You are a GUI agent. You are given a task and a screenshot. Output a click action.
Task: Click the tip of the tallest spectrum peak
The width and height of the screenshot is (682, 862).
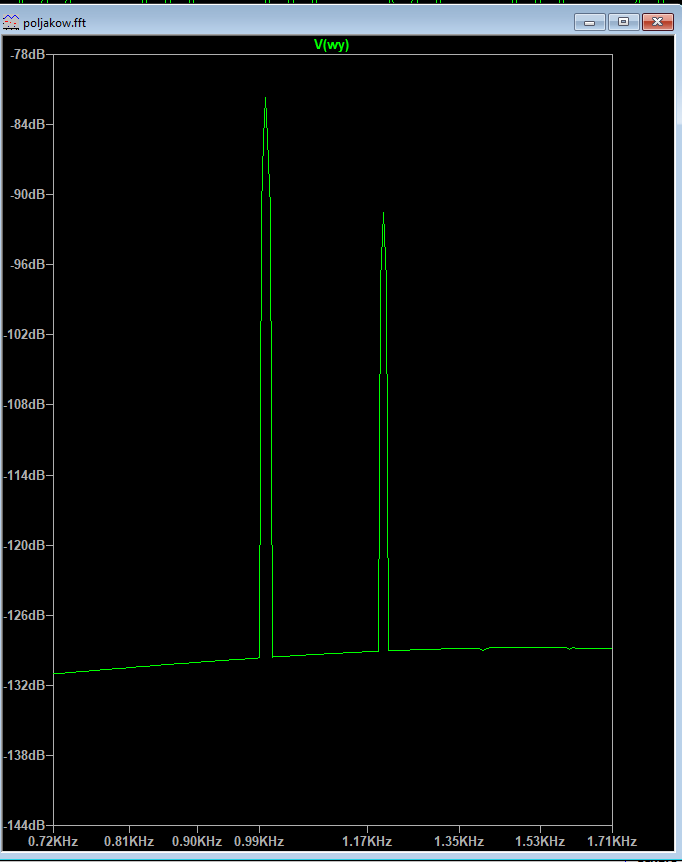[x=265, y=99]
